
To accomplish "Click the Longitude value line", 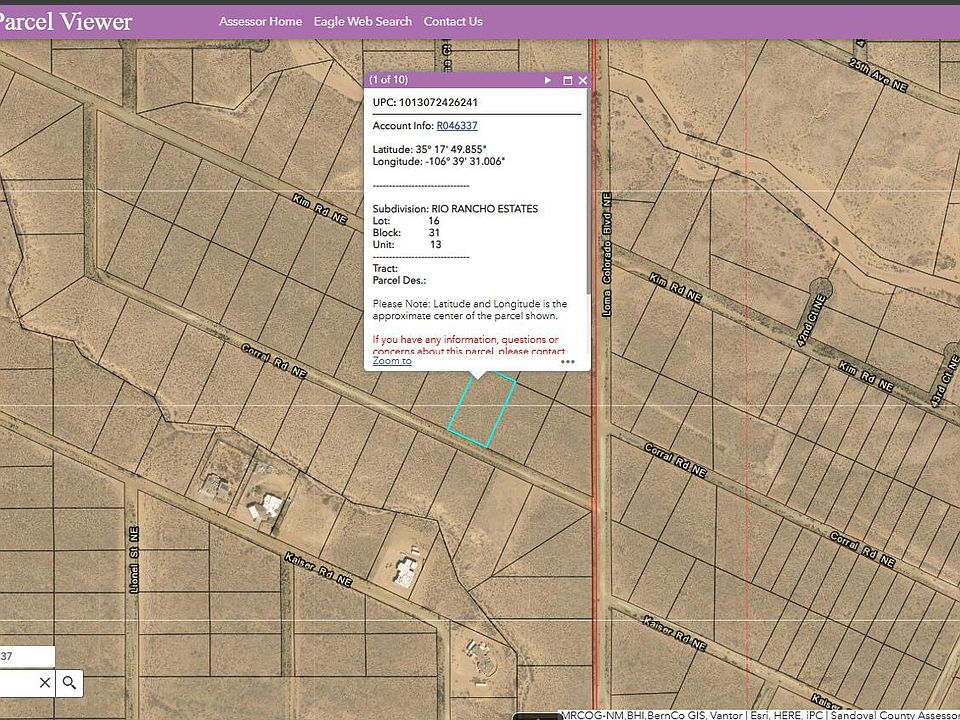I will (x=439, y=162).
